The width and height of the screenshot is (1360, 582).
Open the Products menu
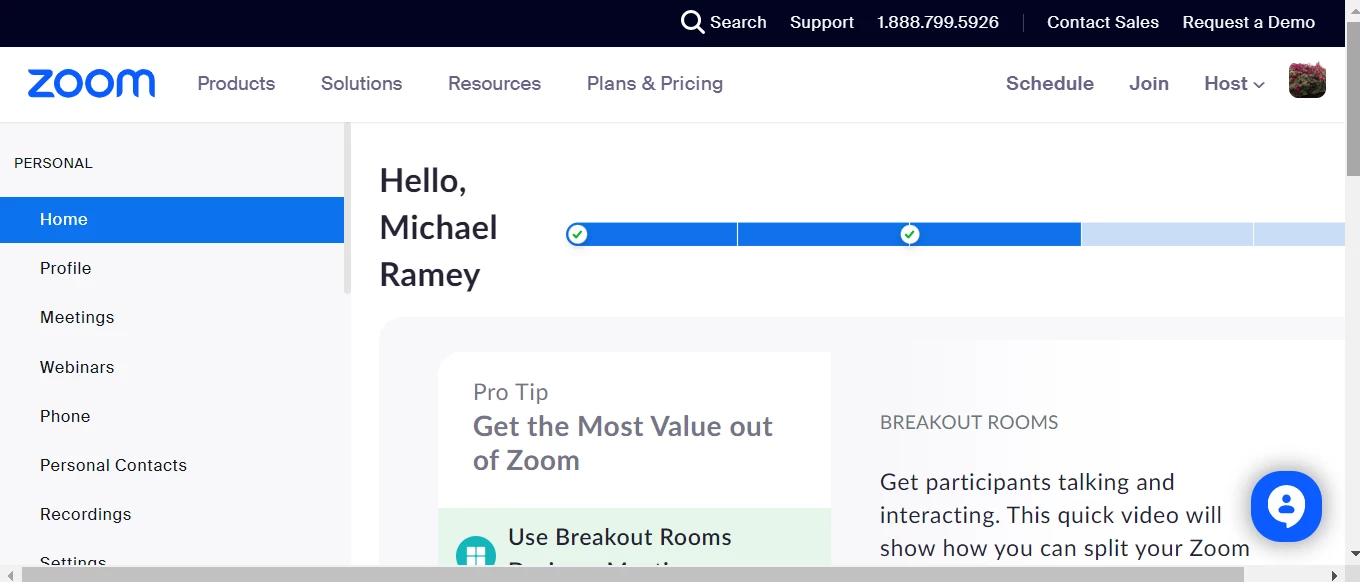(236, 84)
